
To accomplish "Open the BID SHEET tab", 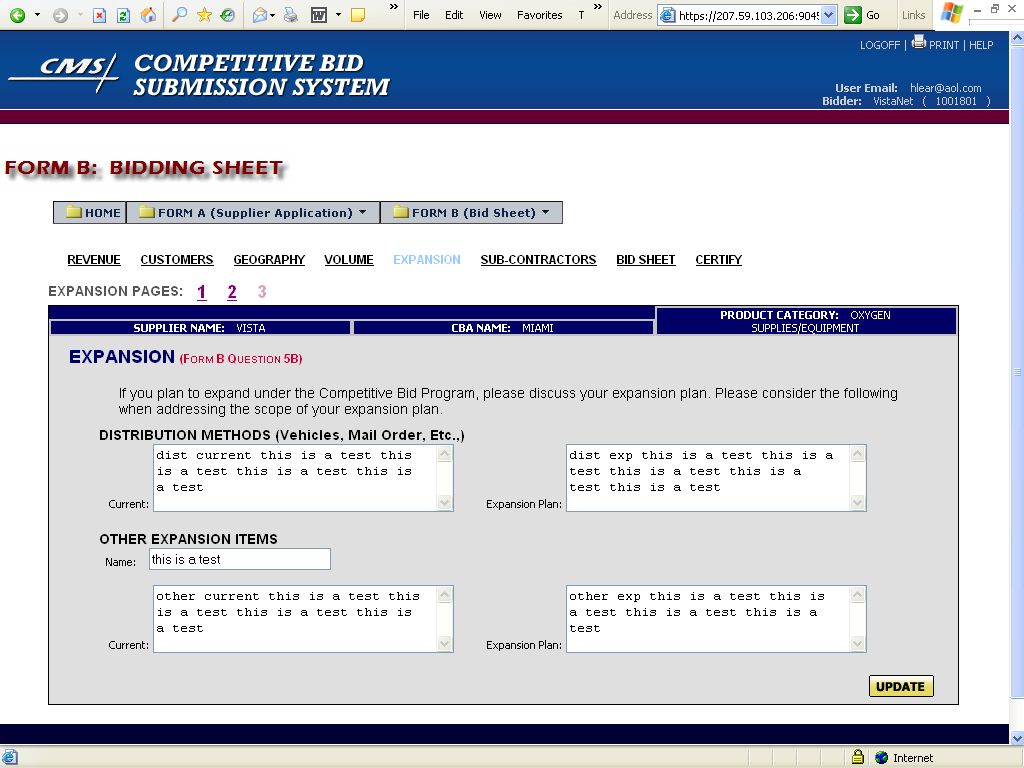I will click(646, 260).
